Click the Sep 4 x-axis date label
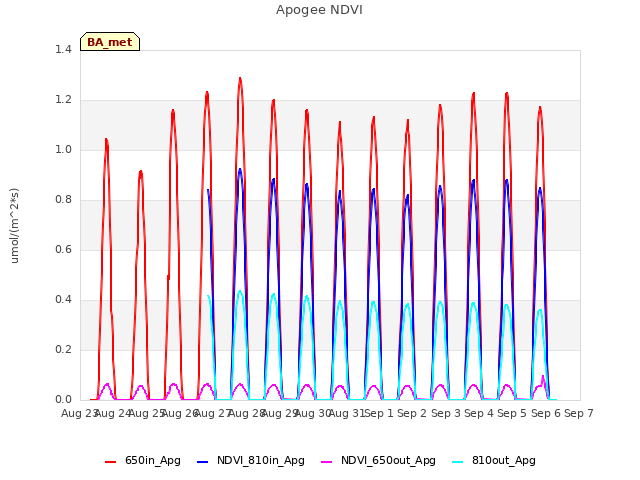This screenshot has width=640, height=480. coord(479,413)
